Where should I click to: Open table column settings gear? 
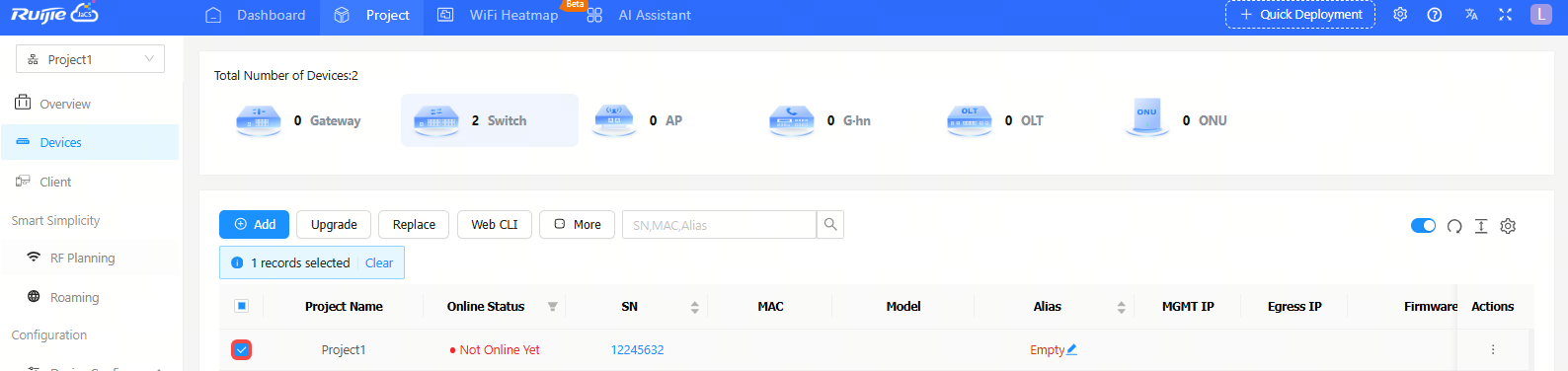pyautogui.click(x=1508, y=226)
